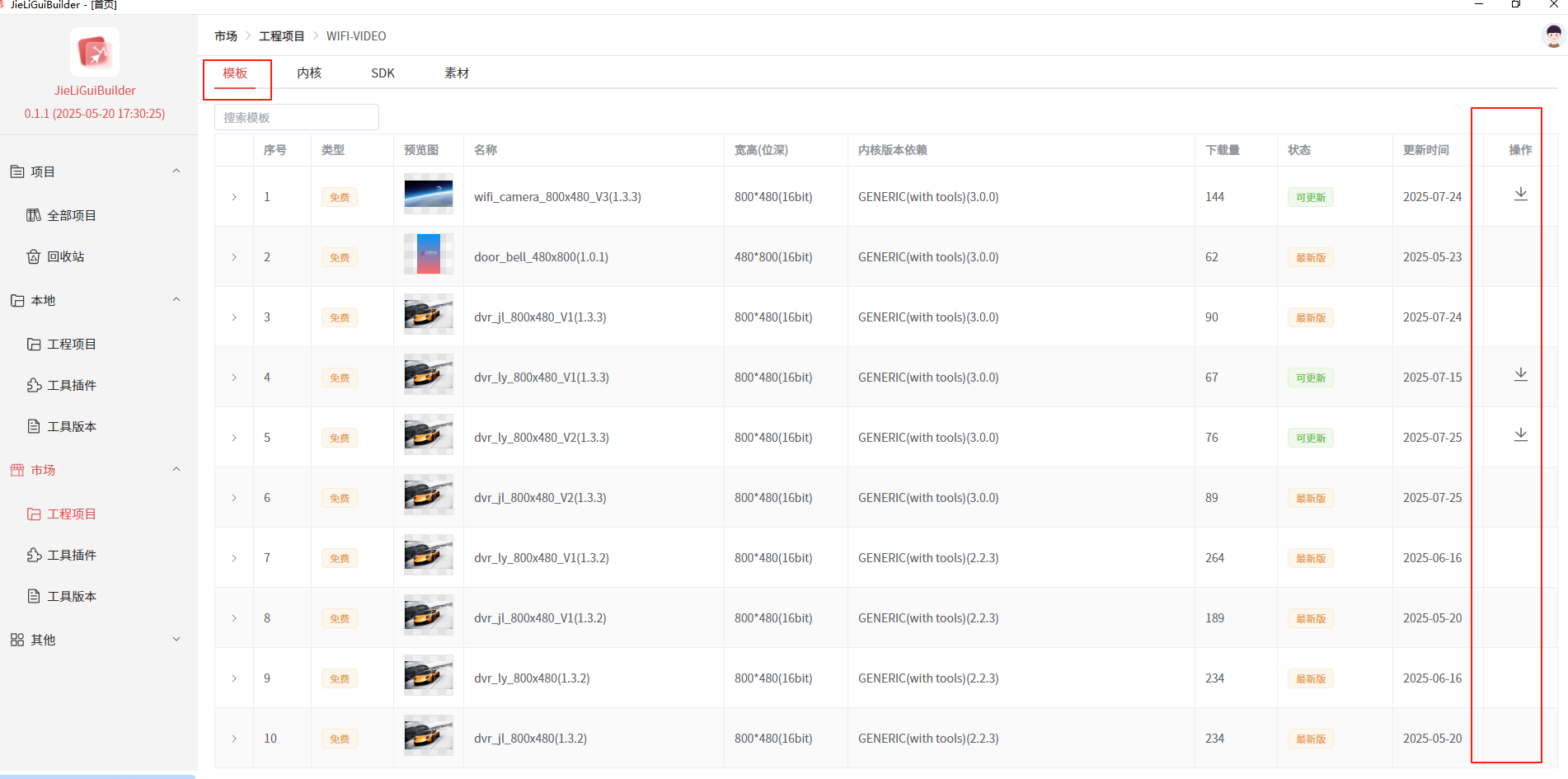Open dvr_jl_800x480_V1(1.3.3) preview thumbnail
This screenshot has height=779, width=1568.
click(x=429, y=314)
